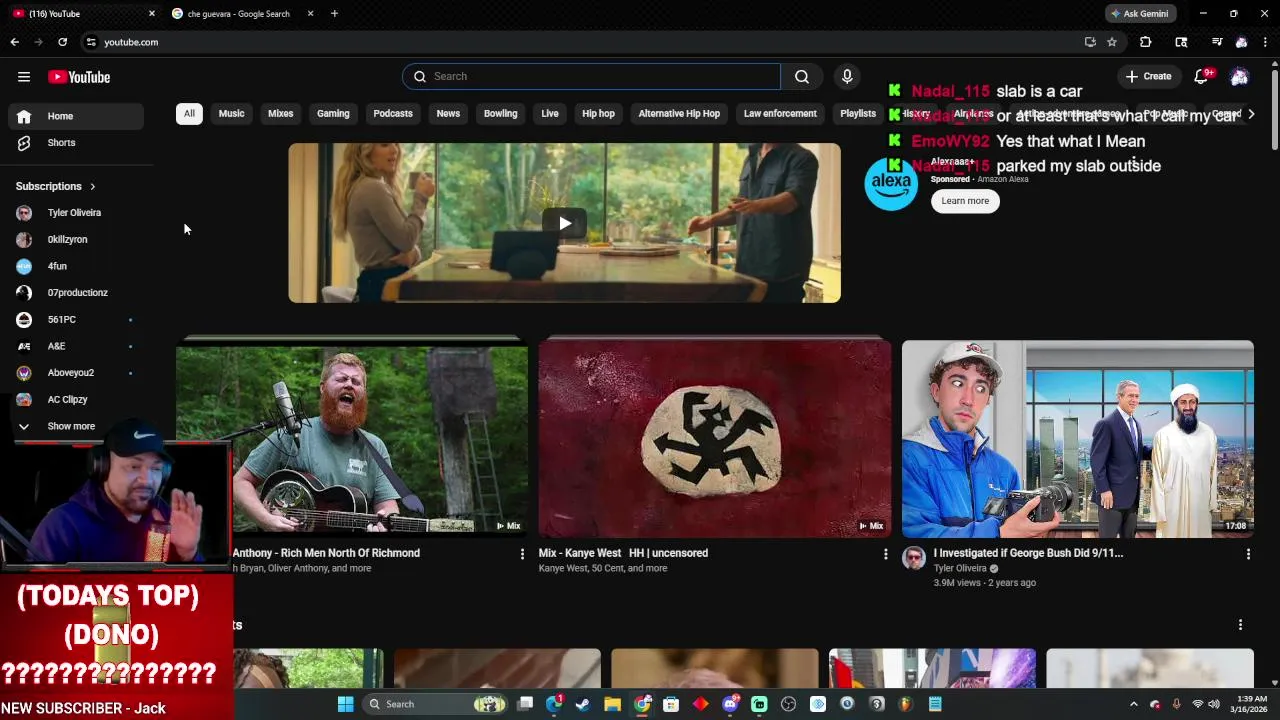This screenshot has height=720, width=1280.
Task: Select the Playlists filter chip
Action: 858,114
